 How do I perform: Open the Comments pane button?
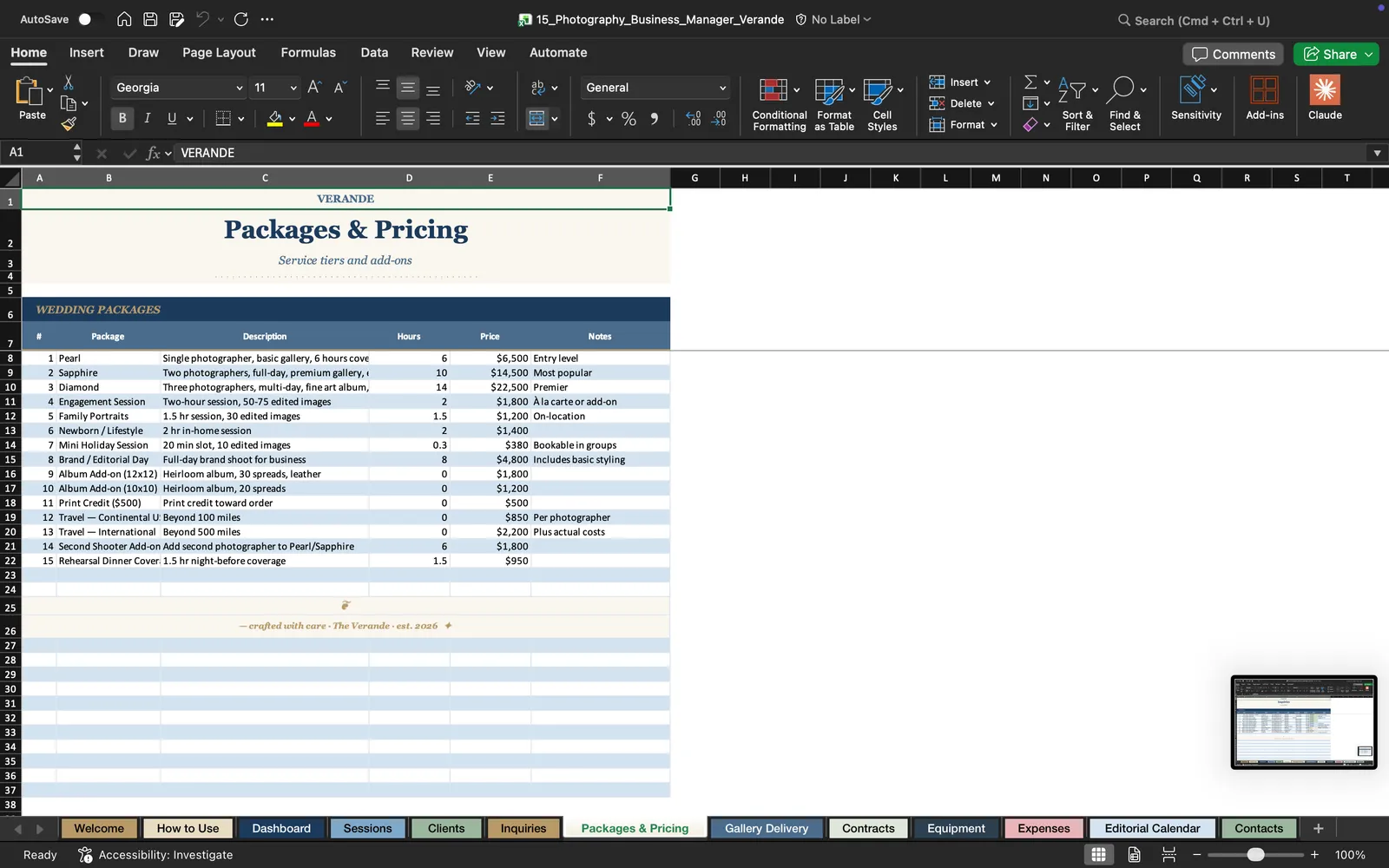tap(1233, 54)
